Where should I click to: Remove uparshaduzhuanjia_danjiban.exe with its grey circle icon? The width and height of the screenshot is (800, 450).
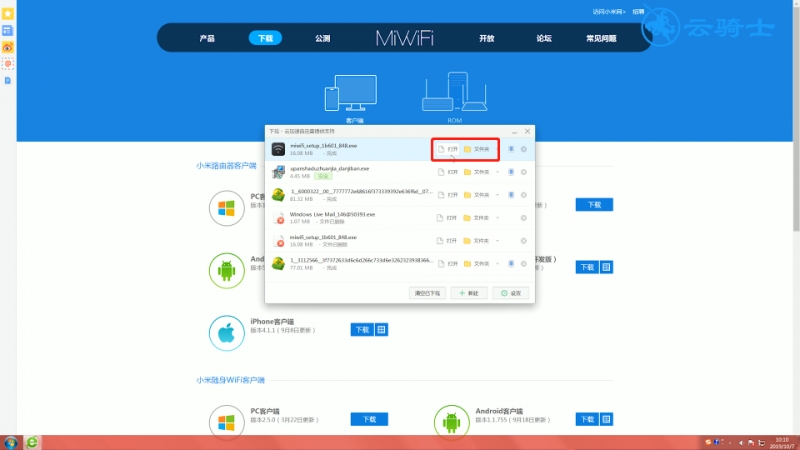pyautogui.click(x=523, y=172)
